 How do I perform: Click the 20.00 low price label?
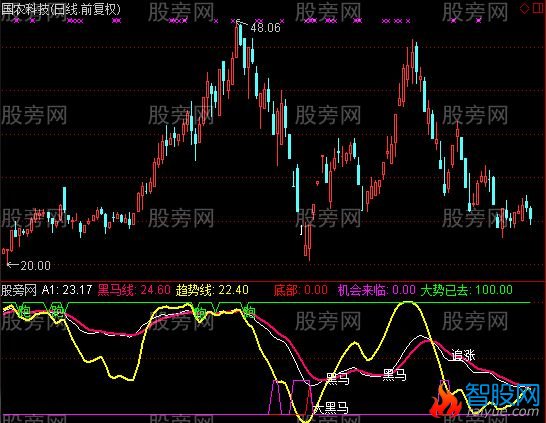(x=35, y=266)
